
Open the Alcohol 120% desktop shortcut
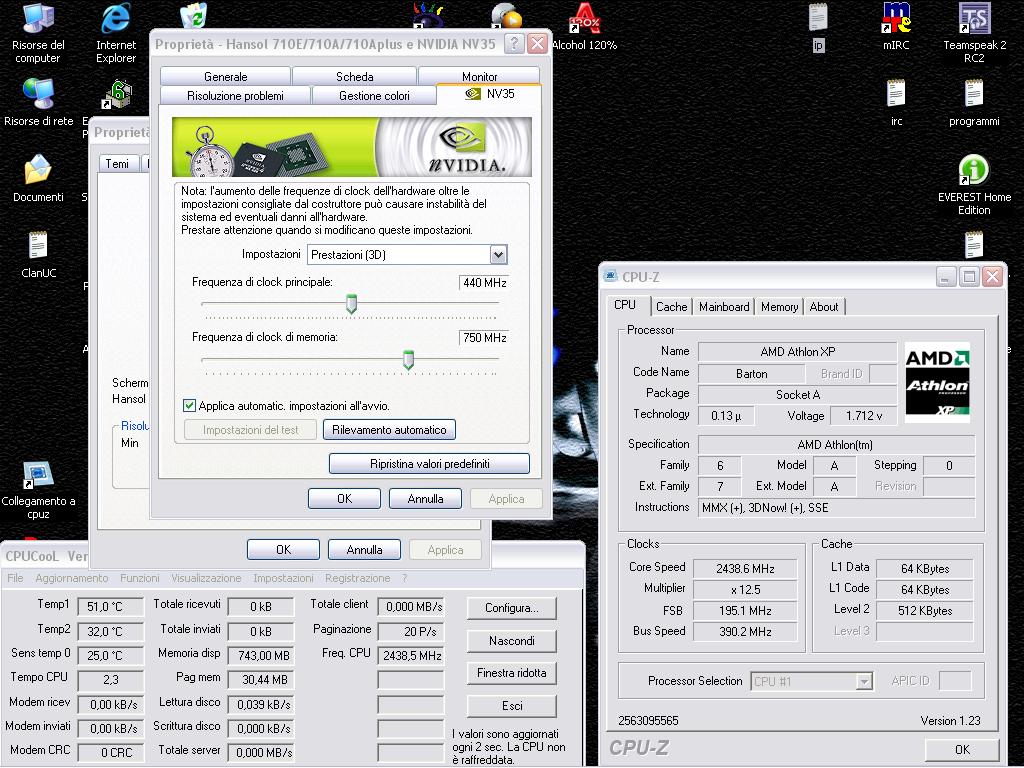tap(584, 27)
